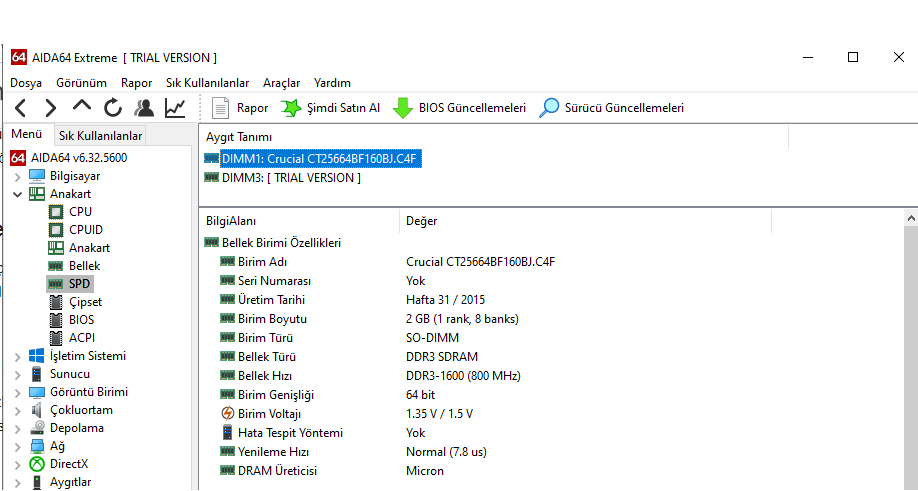Image resolution: width=918 pixels, height=491 pixels.
Task: Expand the Depolama tree node
Action: [18, 429]
